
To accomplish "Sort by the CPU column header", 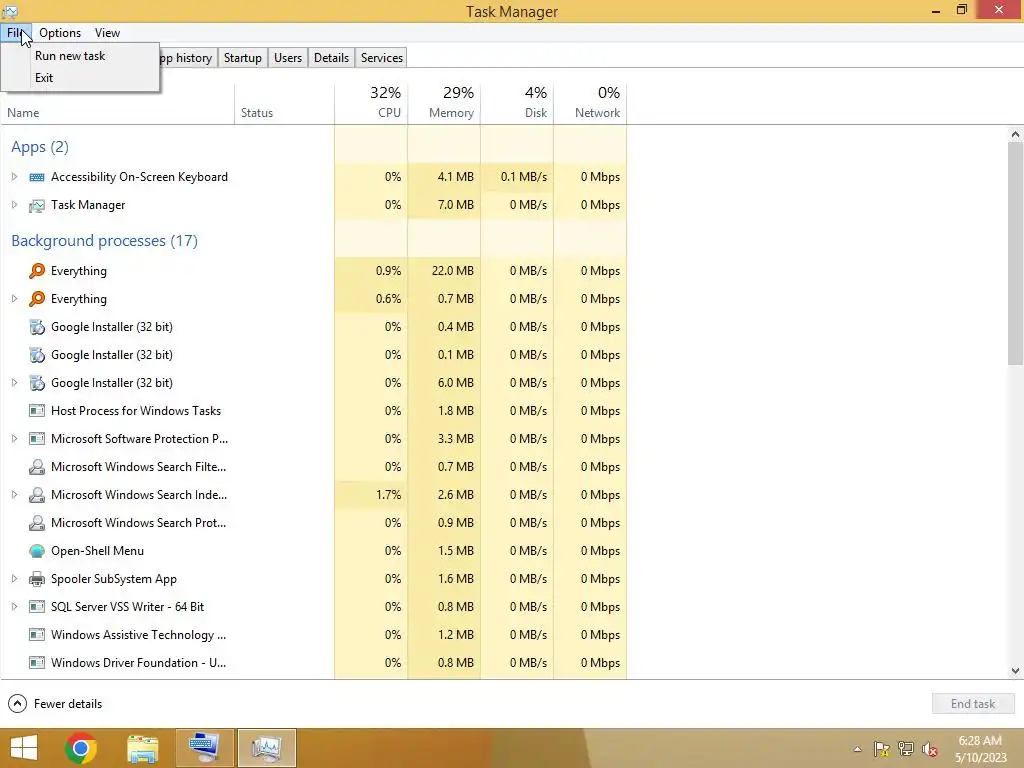I will 371,103.
